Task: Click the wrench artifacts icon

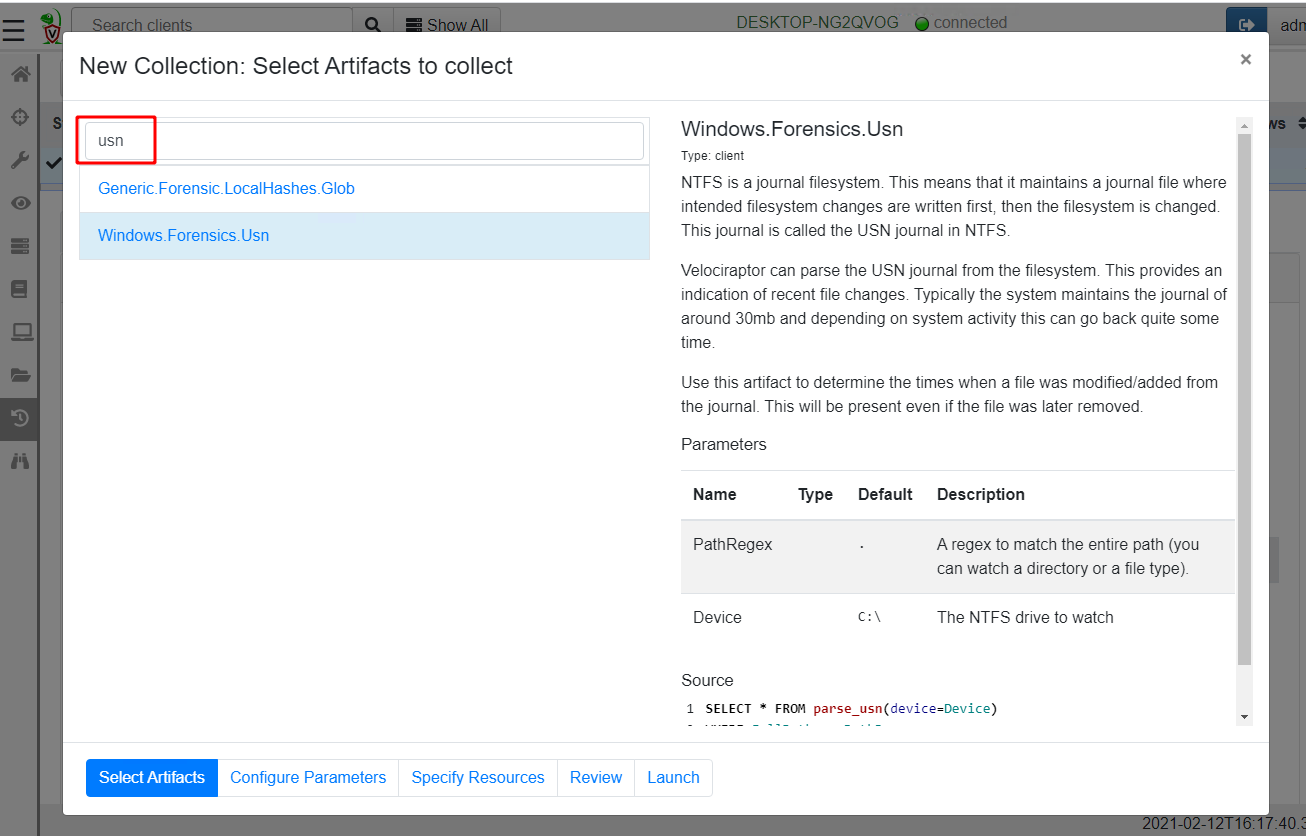Action: (x=20, y=160)
